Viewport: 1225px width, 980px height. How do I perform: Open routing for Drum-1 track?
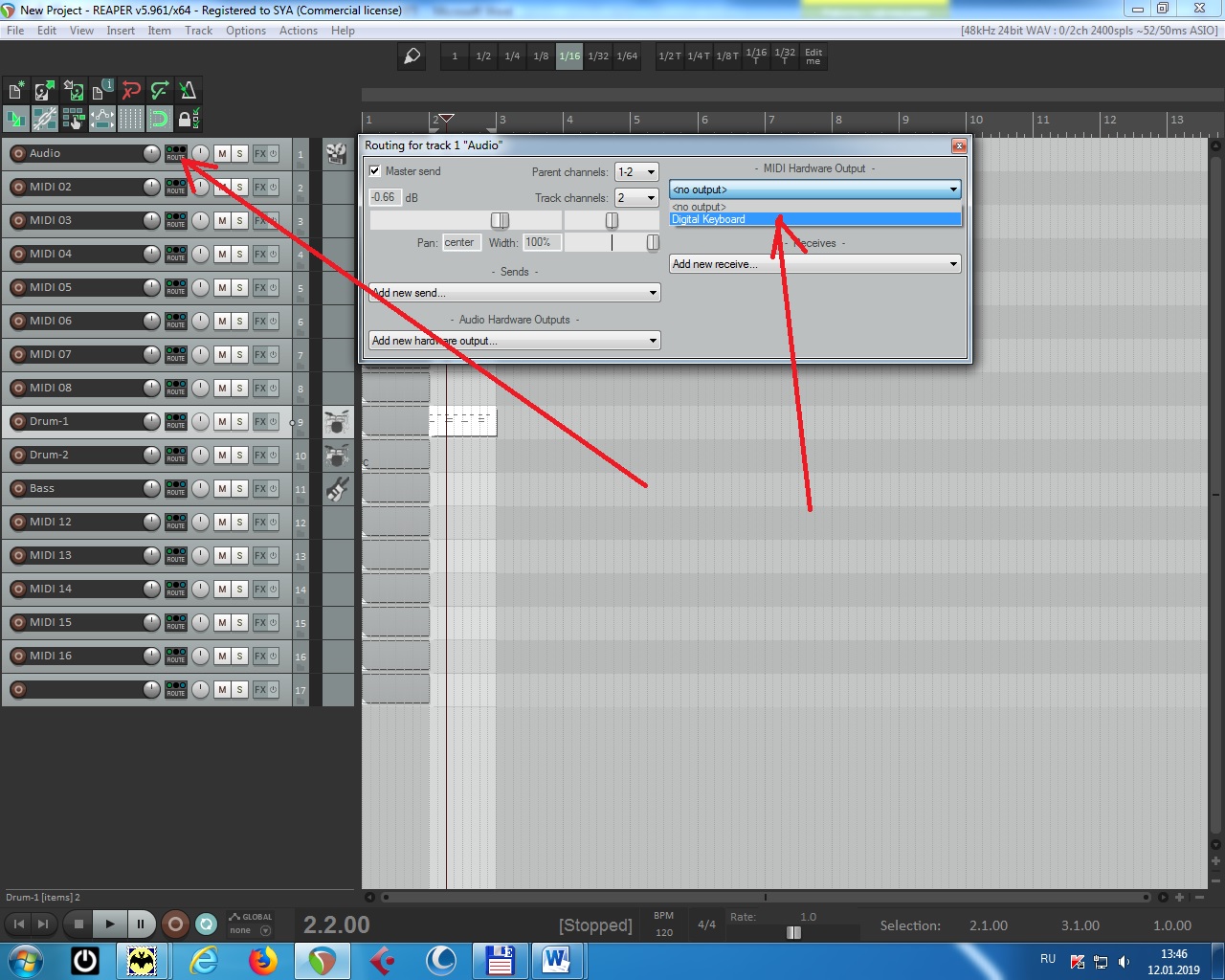coord(176,421)
